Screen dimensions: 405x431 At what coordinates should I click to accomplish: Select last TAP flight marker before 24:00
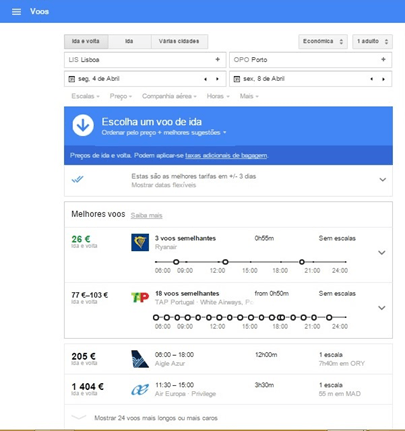pos(329,317)
